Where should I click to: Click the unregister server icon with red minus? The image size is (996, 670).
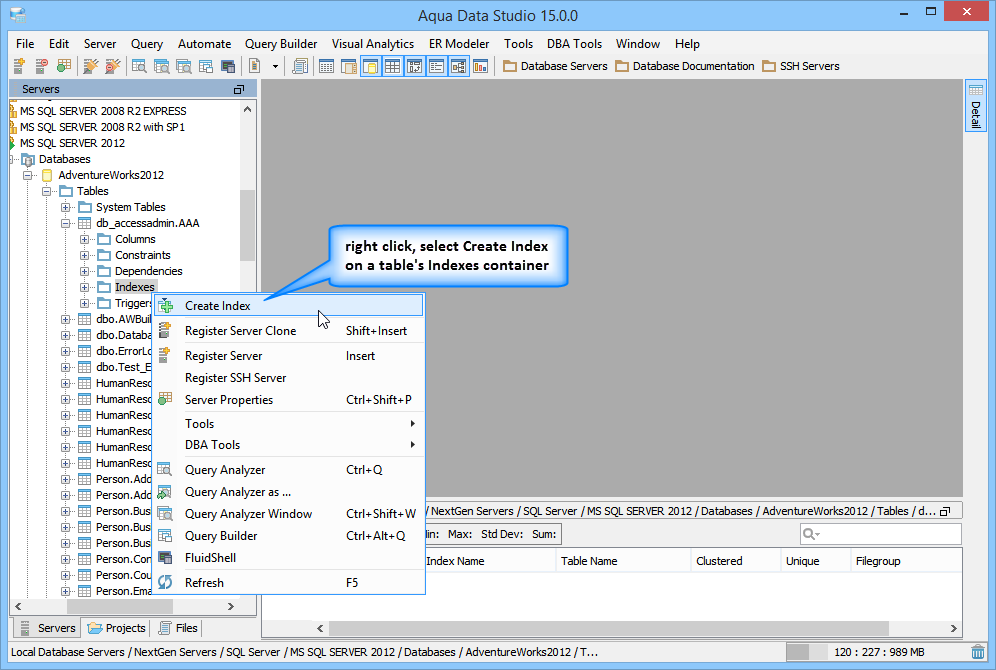pyautogui.click(x=41, y=65)
